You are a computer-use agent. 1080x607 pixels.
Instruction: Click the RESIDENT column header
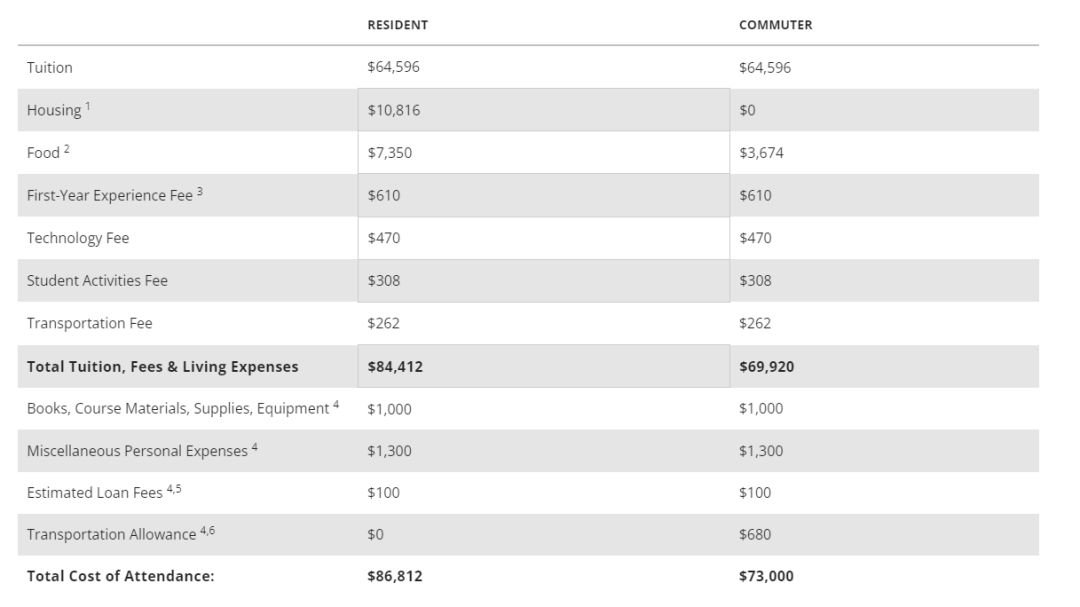(x=397, y=26)
